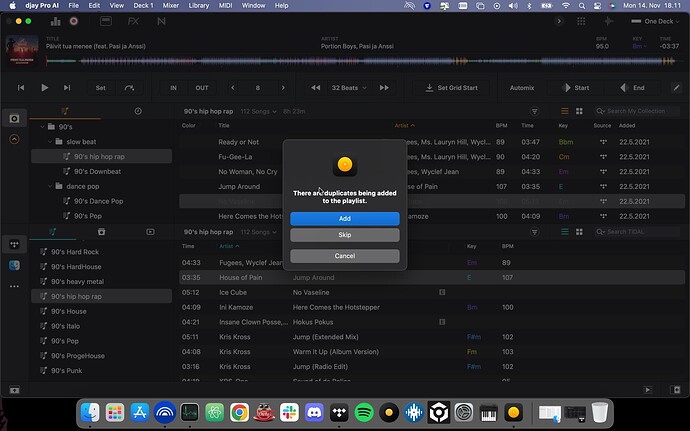Sort upper list by Artist column
The width and height of the screenshot is (690, 431).
[x=404, y=125]
